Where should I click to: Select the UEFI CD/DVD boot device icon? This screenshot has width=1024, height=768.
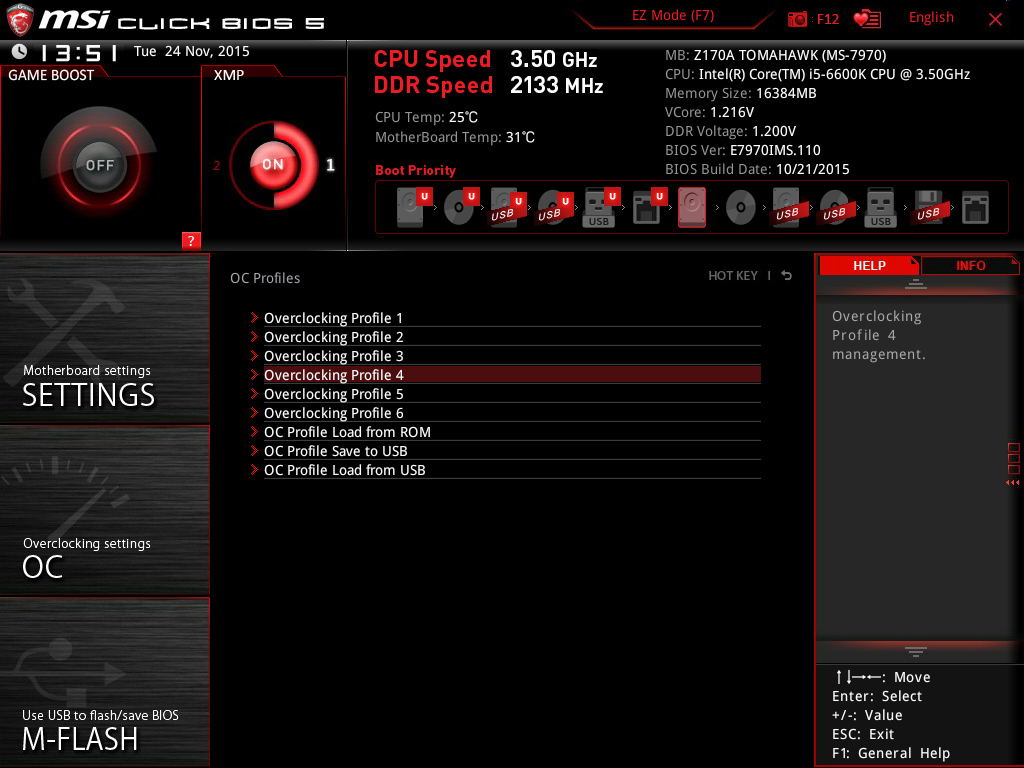click(460, 207)
